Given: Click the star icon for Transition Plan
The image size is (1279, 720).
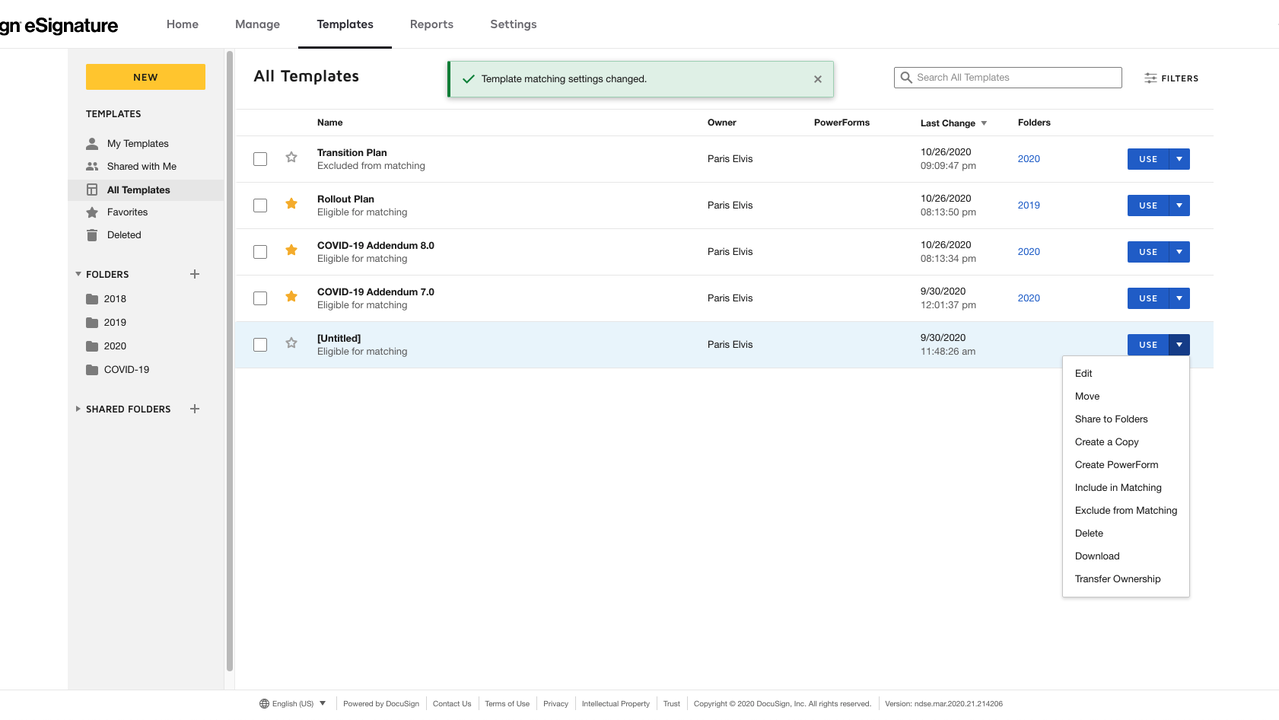Looking at the screenshot, I should 291,158.
